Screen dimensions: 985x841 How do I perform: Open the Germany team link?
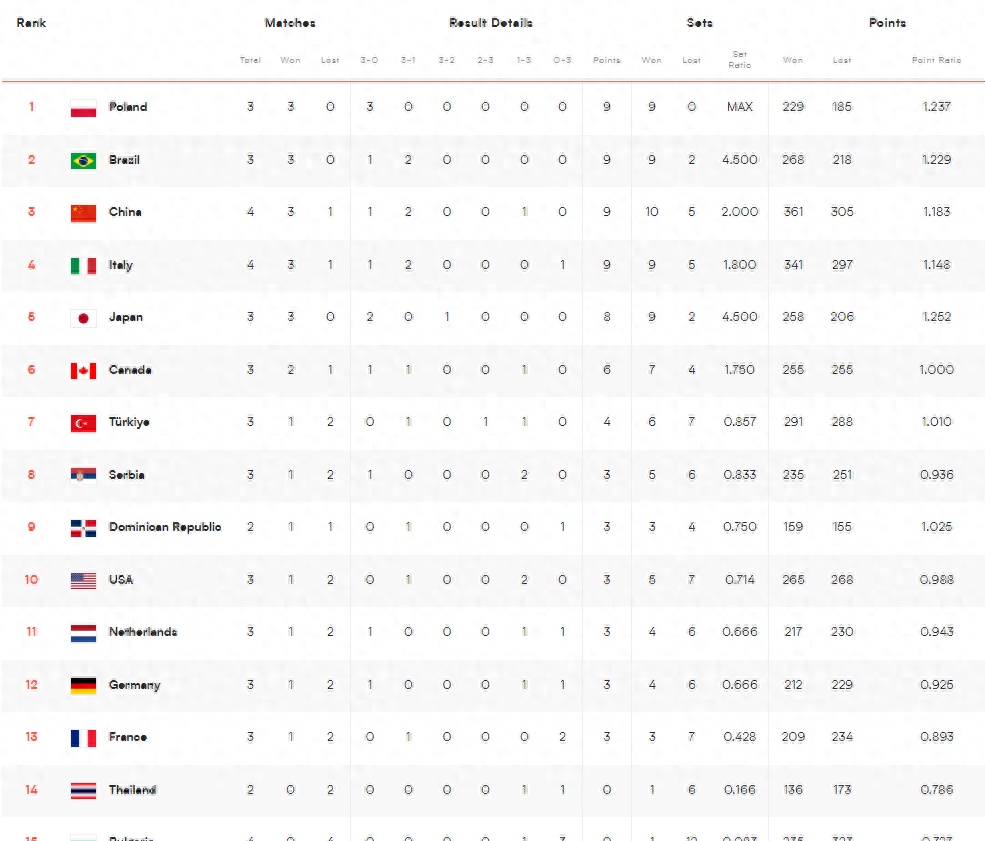point(134,685)
